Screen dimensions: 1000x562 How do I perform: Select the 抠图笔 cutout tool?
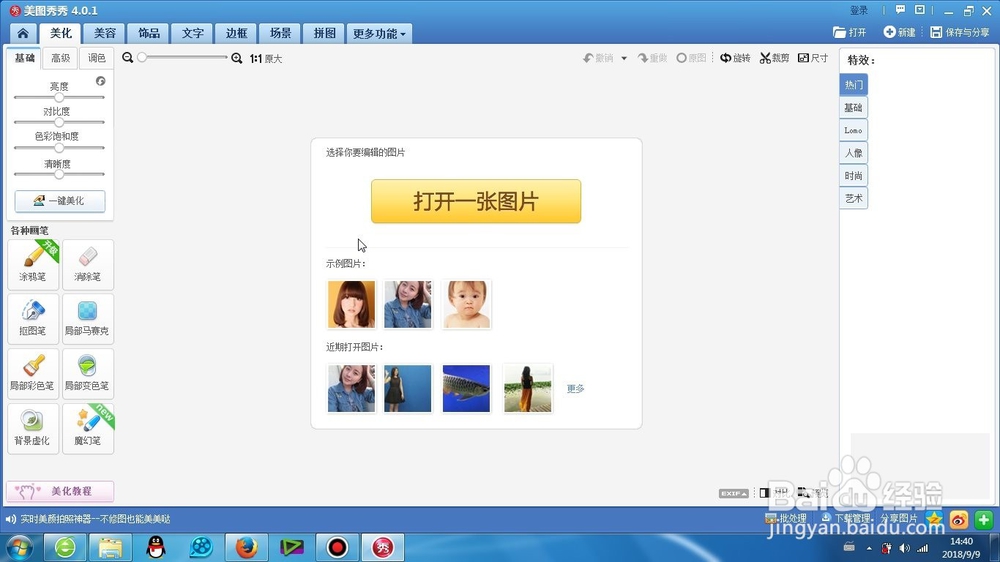pyautogui.click(x=33, y=318)
